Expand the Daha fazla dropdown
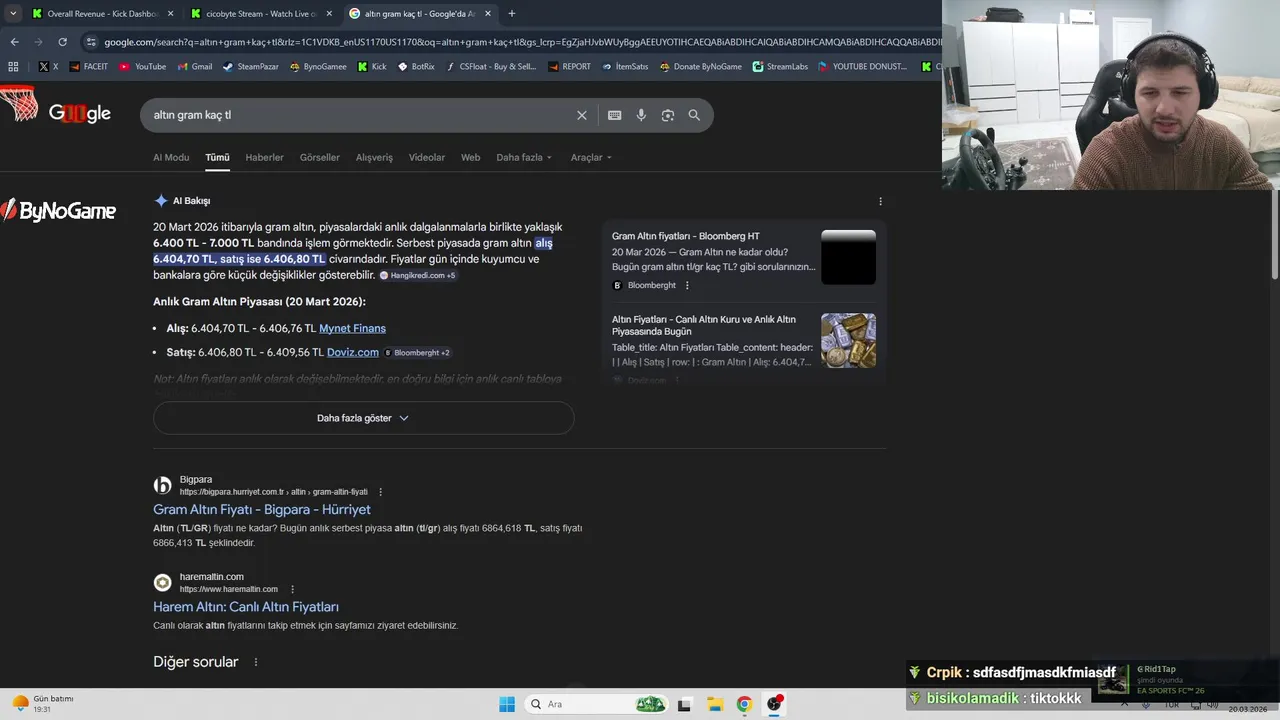 [x=524, y=157]
